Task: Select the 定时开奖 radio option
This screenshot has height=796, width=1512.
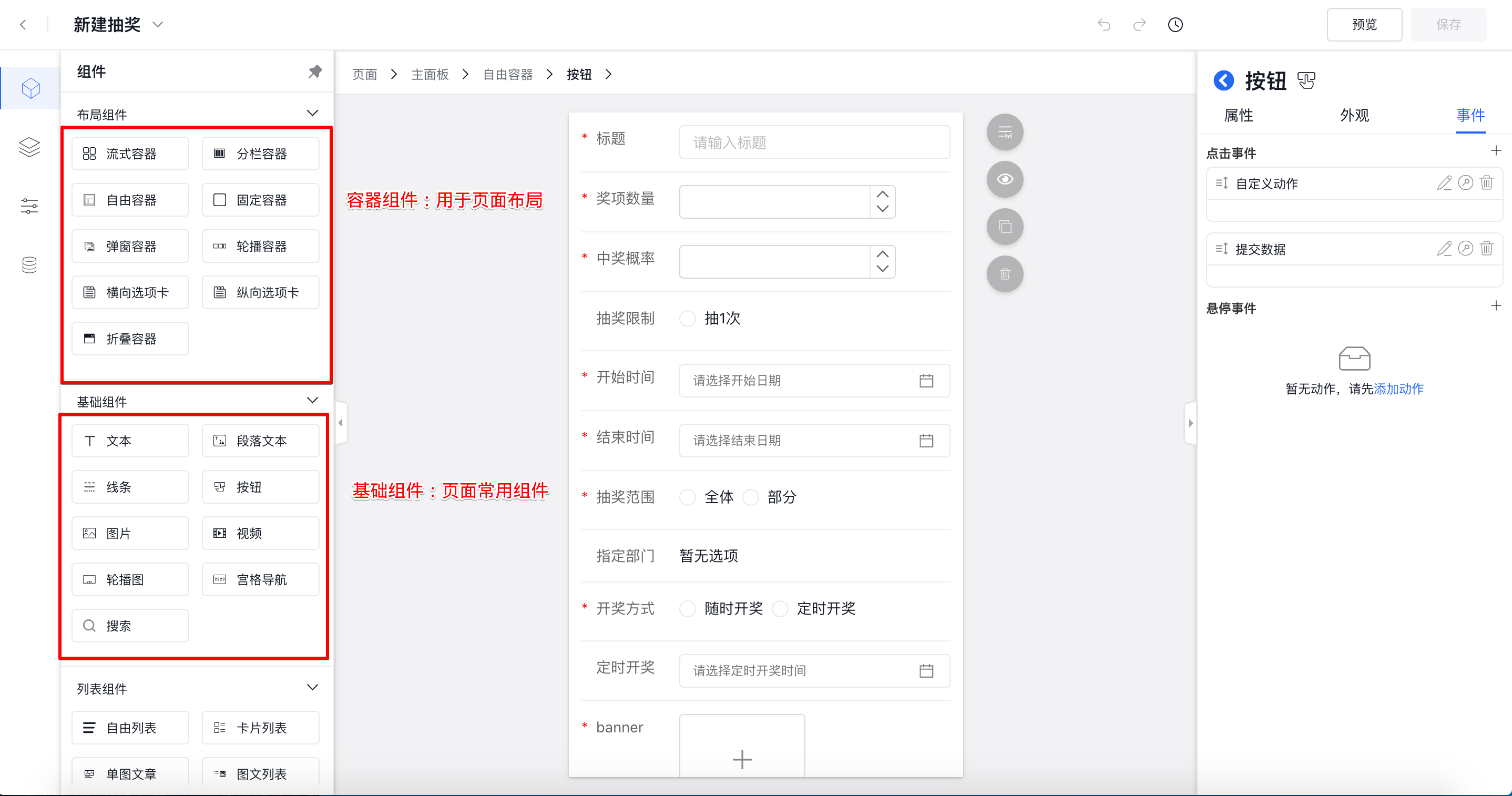Action: (780, 609)
